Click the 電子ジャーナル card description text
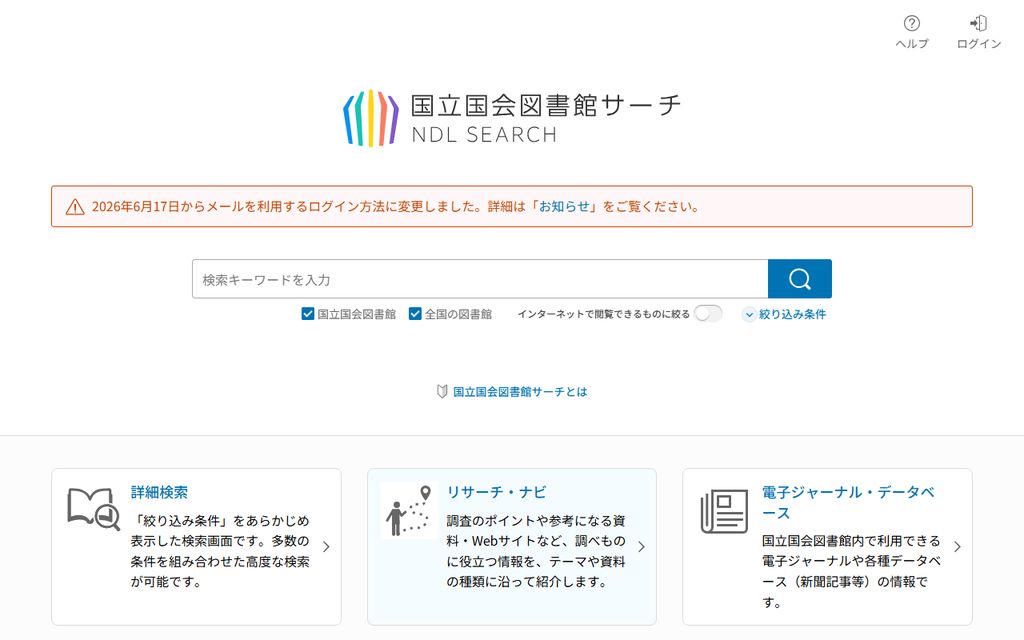1024x640 pixels. point(851,571)
